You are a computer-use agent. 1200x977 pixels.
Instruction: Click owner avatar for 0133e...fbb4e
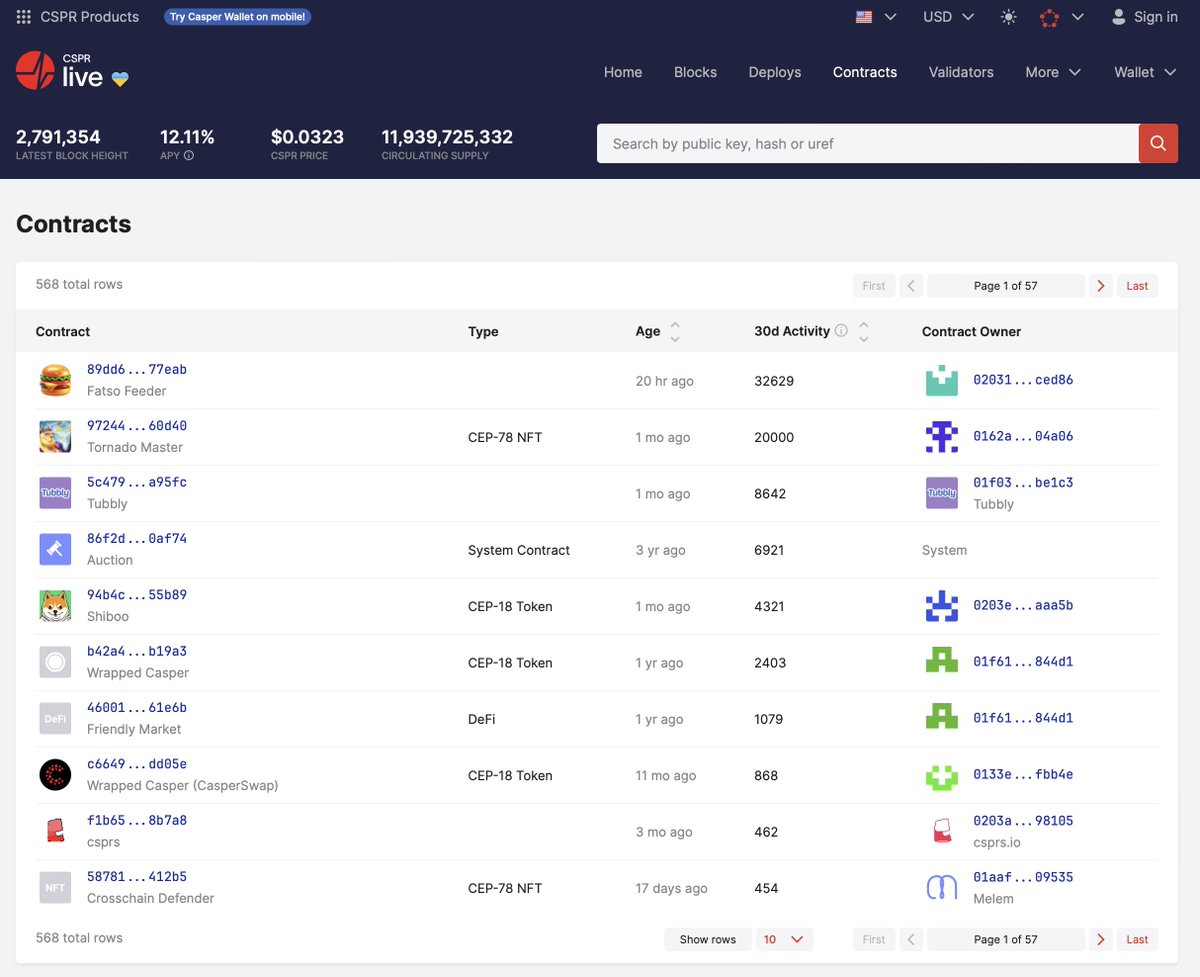942,775
